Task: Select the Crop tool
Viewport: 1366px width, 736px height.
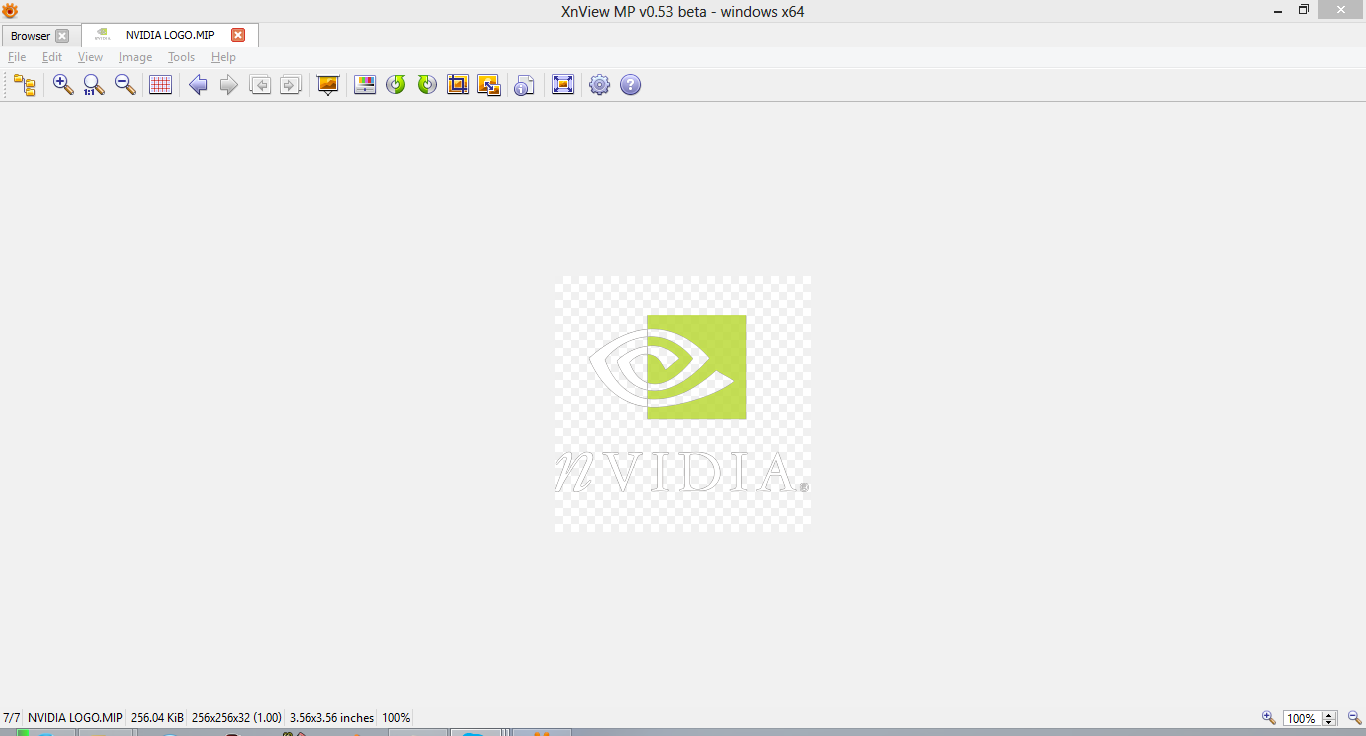Action: pyautogui.click(x=458, y=85)
